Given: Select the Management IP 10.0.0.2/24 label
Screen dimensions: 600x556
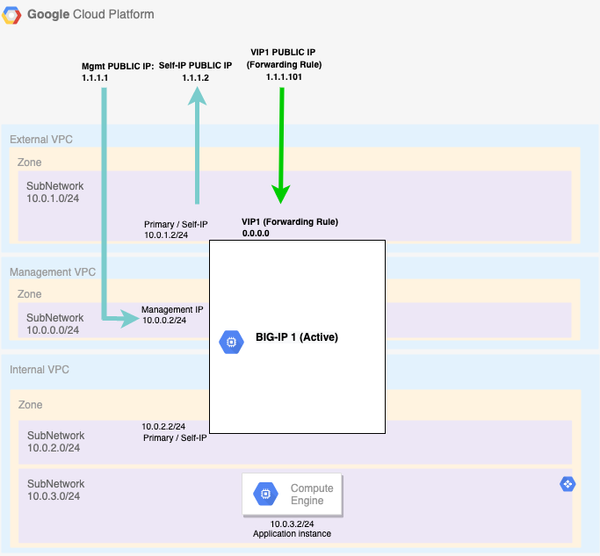Looking at the screenshot, I should click(171, 315).
